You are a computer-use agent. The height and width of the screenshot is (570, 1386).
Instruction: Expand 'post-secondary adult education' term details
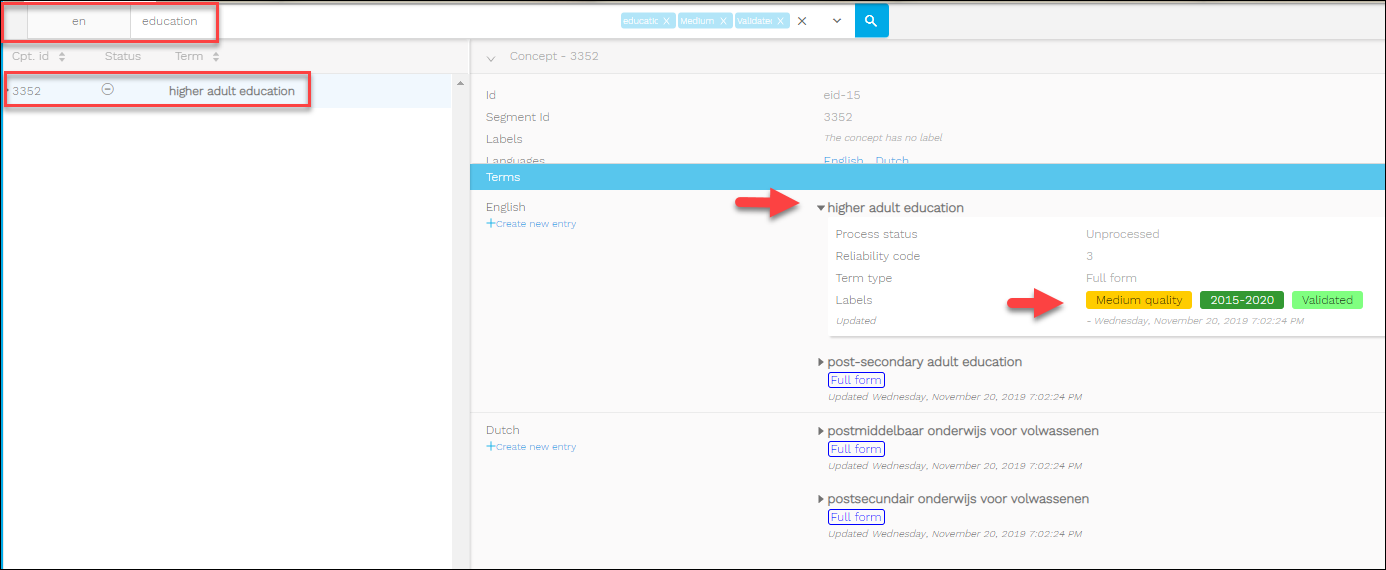tap(822, 362)
